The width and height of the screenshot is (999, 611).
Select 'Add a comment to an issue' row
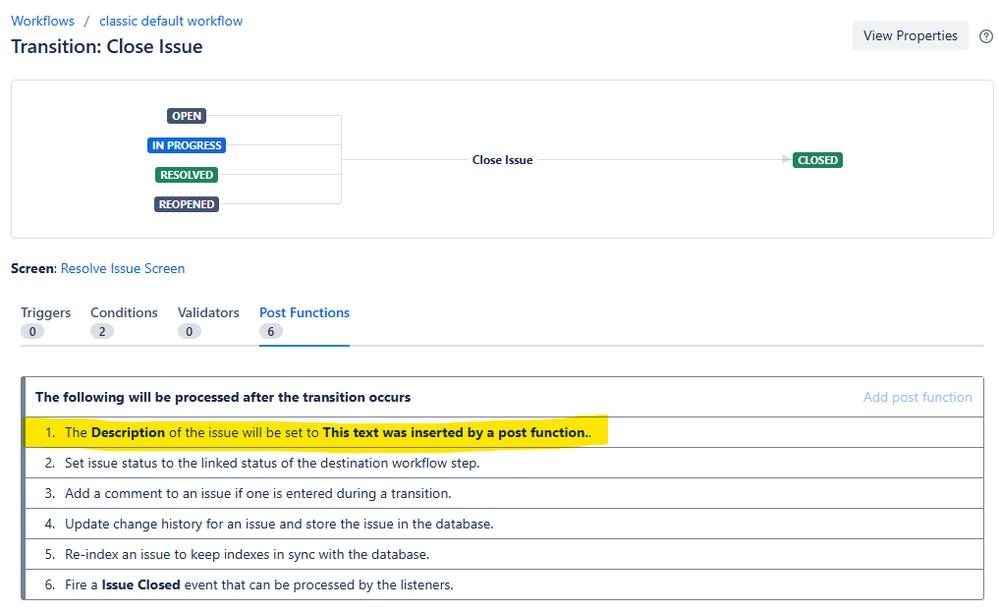pos(504,494)
